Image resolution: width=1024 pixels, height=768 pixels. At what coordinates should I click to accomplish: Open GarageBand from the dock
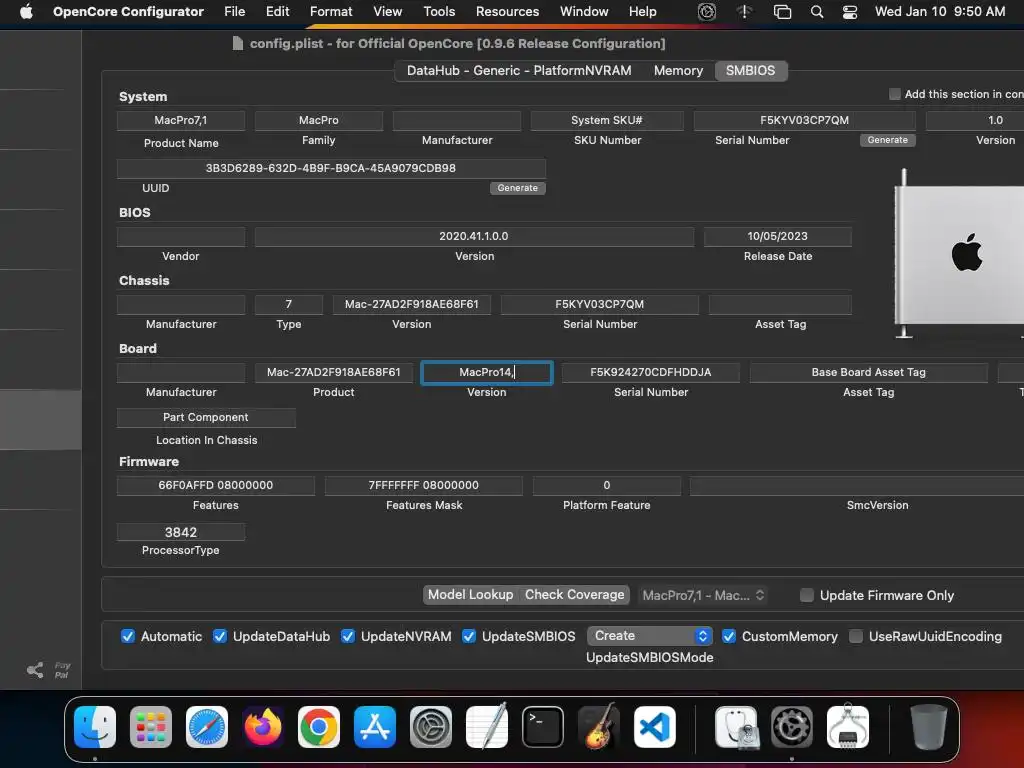pyautogui.click(x=599, y=727)
